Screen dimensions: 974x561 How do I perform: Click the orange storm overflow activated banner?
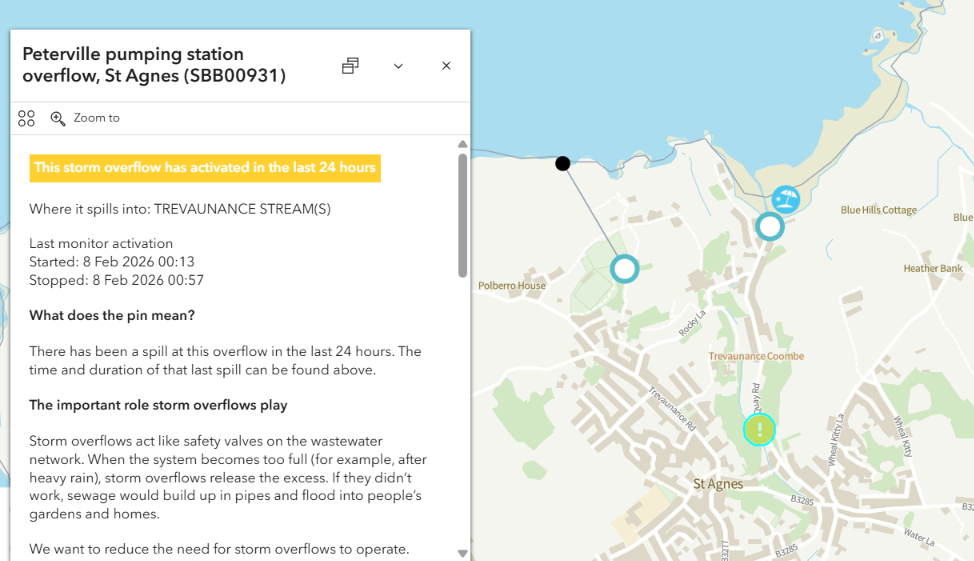205,168
